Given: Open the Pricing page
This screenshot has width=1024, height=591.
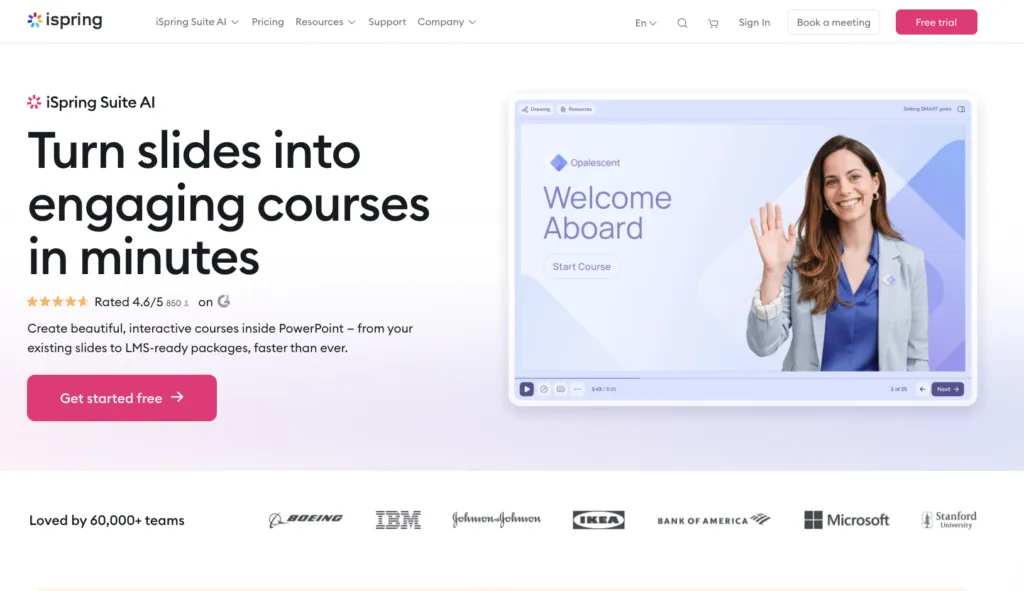Looking at the screenshot, I should click(x=268, y=22).
